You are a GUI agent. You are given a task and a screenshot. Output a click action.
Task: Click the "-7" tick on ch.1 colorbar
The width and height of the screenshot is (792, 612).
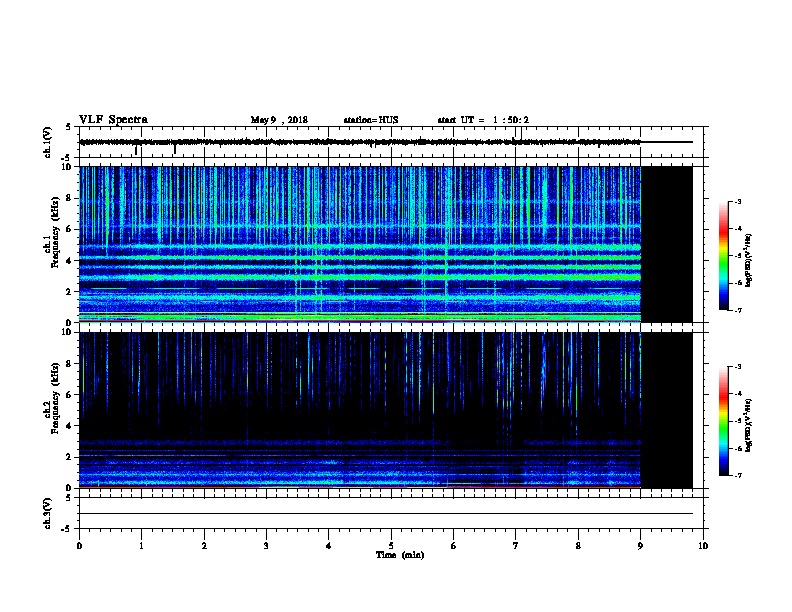point(737,310)
